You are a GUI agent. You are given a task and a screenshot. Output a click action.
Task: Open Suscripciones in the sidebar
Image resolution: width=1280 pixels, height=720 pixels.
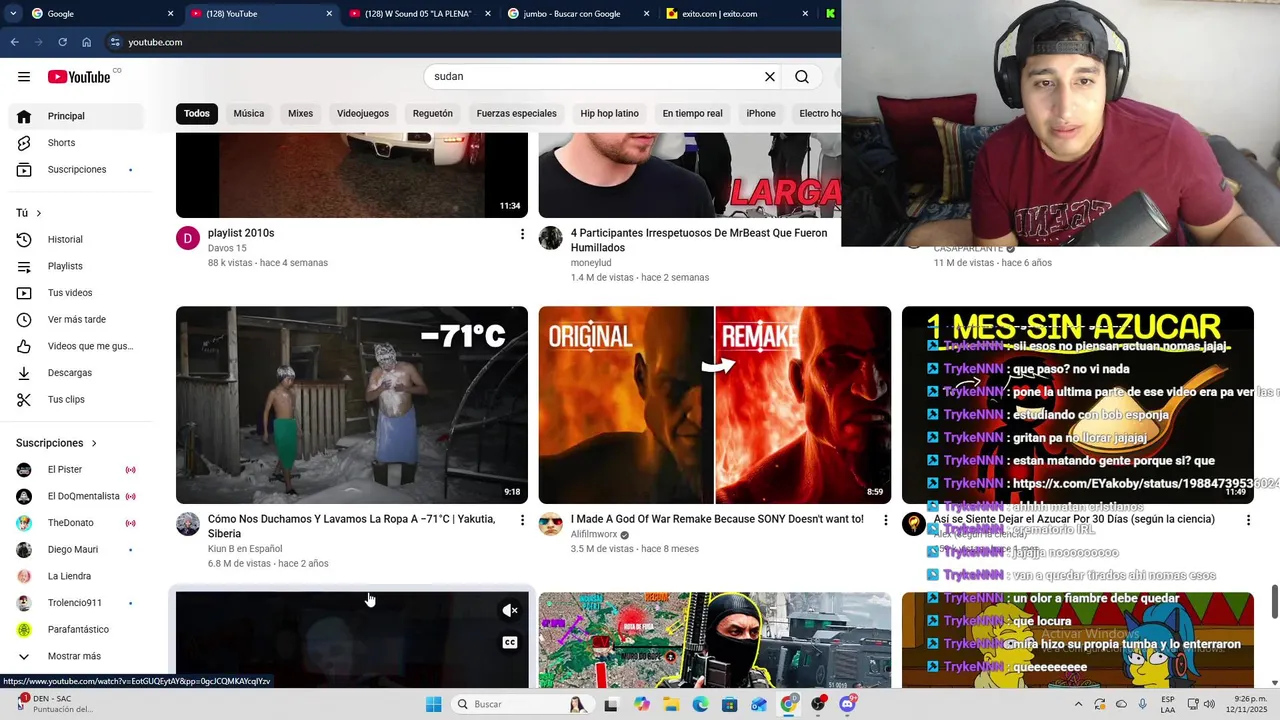(x=76, y=170)
